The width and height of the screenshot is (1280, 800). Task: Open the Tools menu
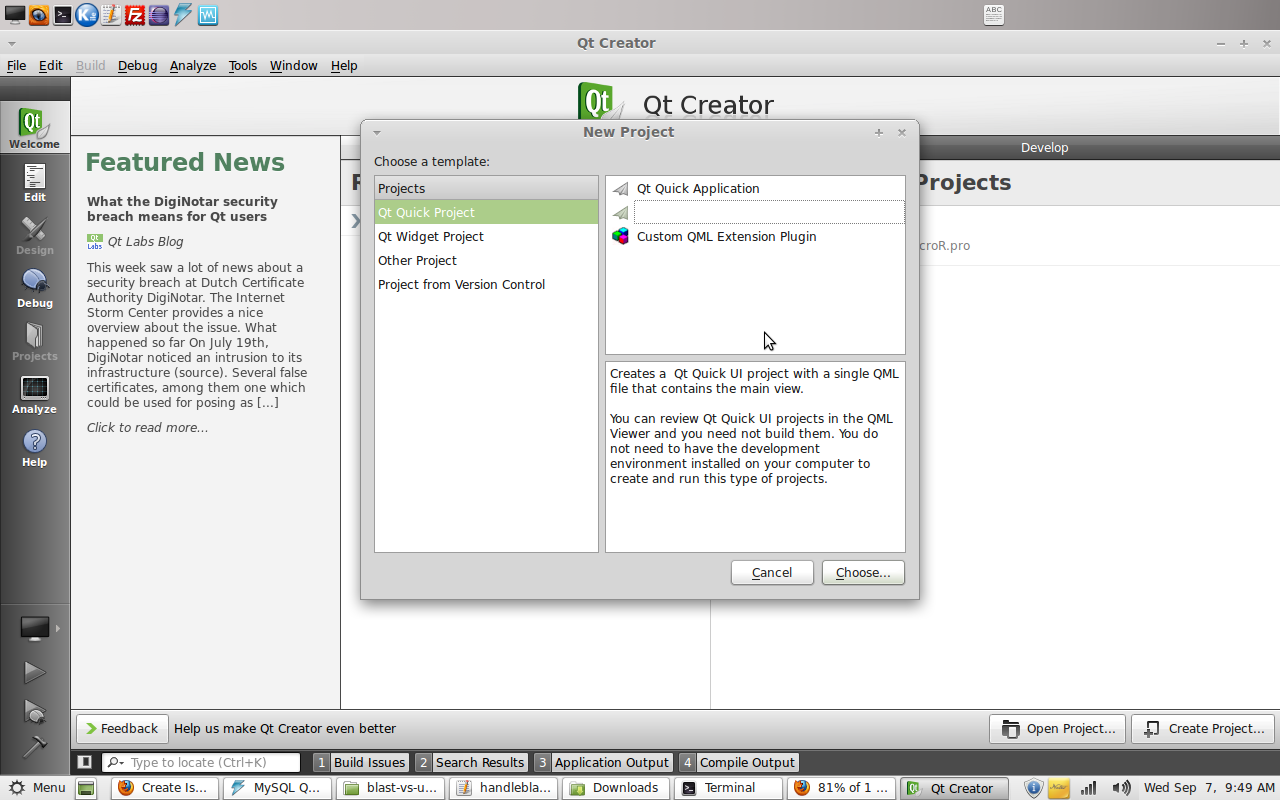[x=243, y=65]
